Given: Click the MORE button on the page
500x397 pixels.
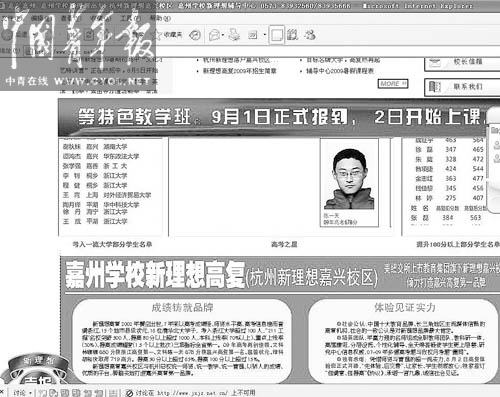Looking at the screenshot, I should click(x=393, y=84).
